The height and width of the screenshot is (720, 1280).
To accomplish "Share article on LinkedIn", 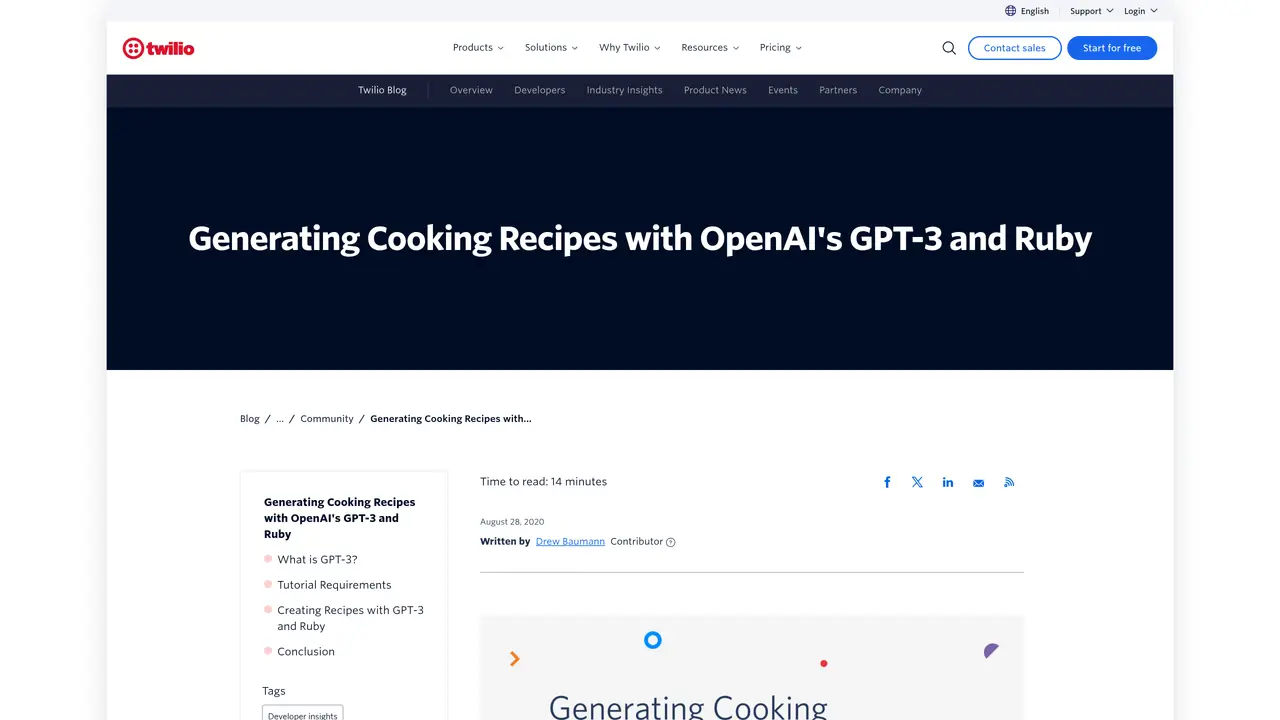I will [948, 482].
